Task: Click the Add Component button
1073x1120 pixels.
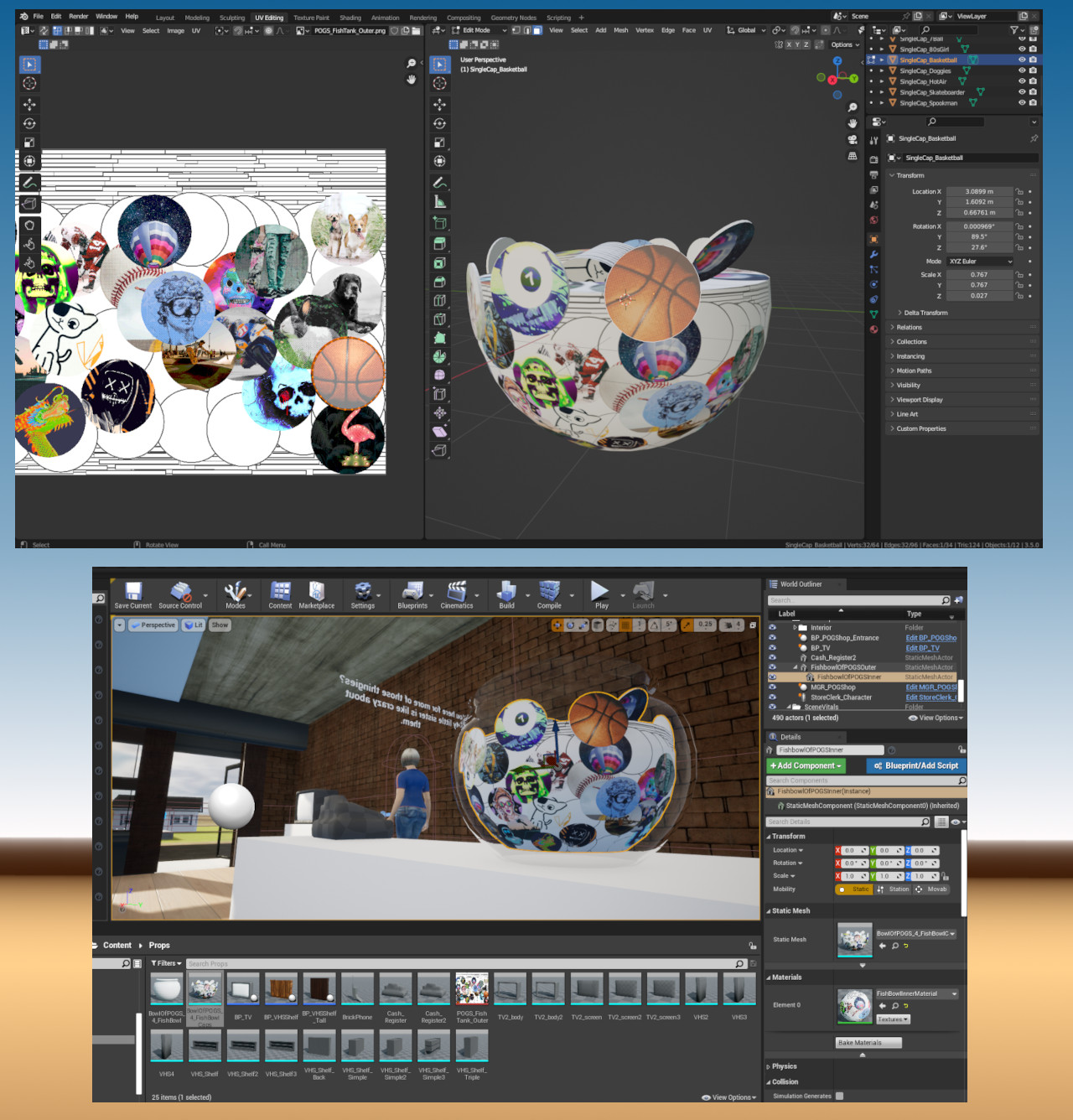Action: tap(806, 765)
